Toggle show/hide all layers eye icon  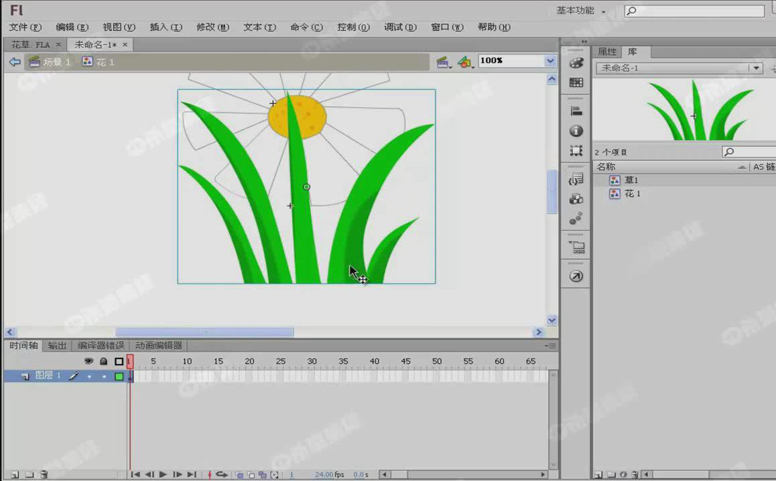[88, 361]
